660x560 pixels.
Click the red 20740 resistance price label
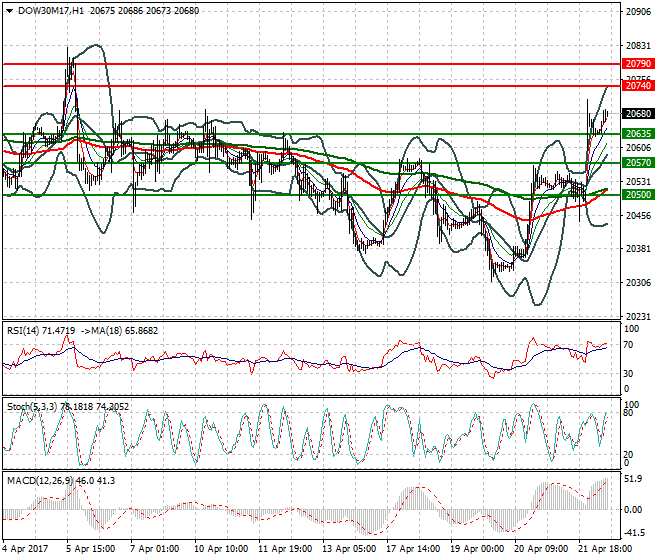coord(638,86)
